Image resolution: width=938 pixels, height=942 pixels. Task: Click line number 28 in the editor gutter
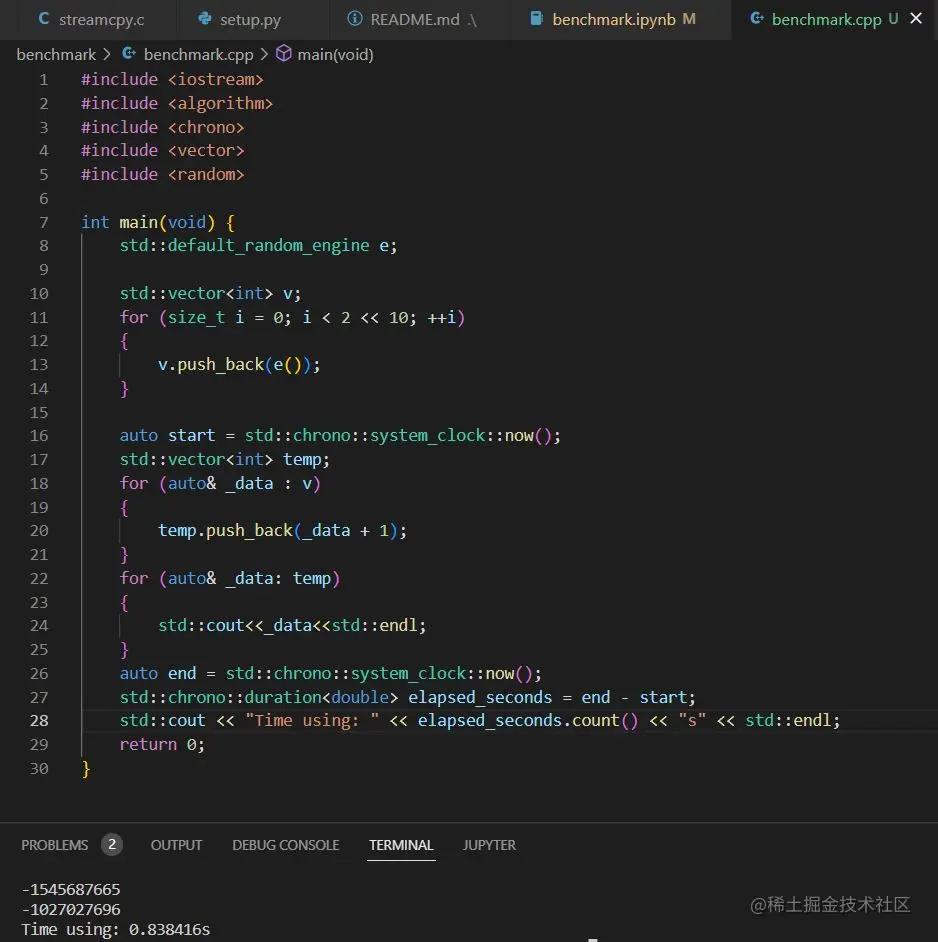(39, 720)
